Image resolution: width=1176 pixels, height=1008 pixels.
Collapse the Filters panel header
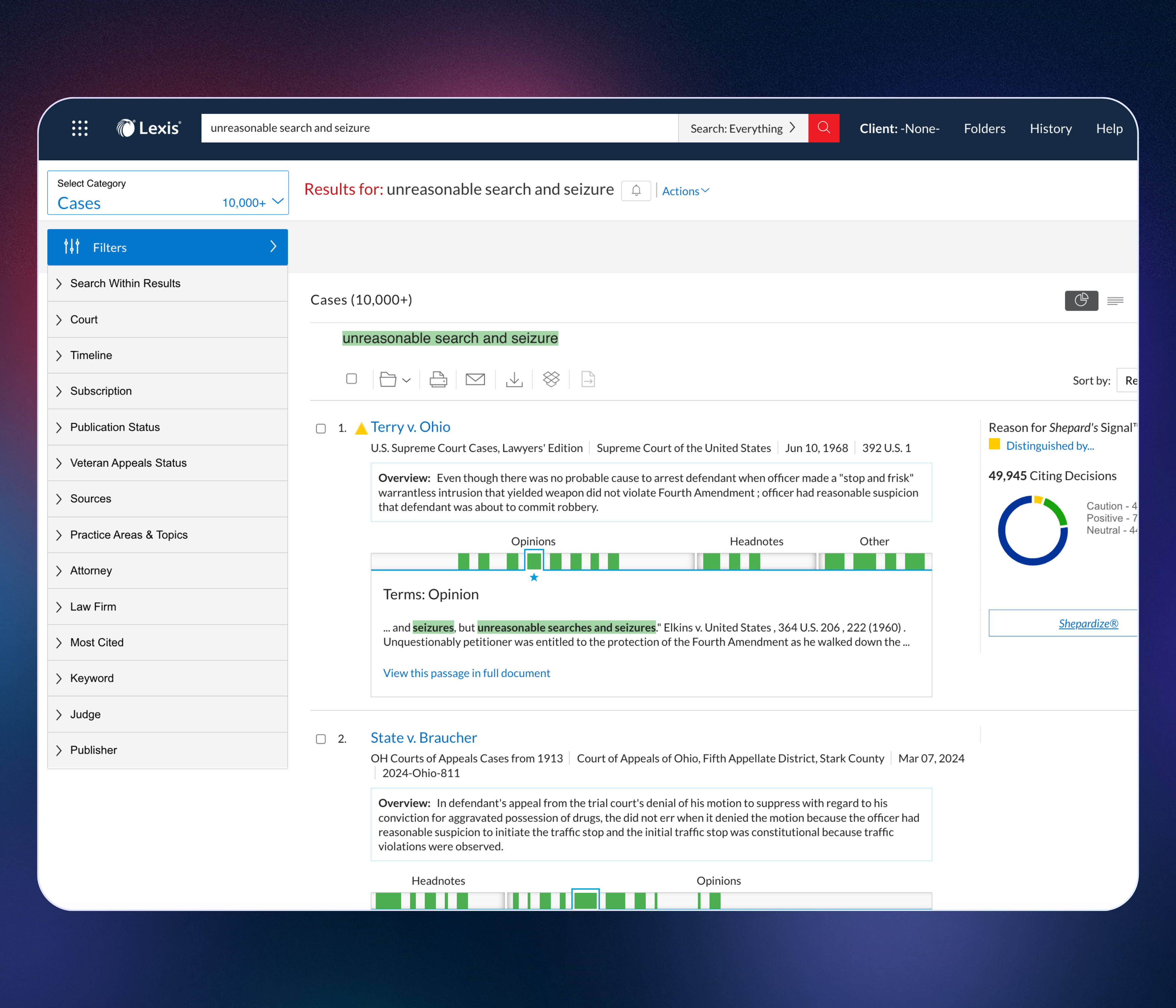[x=167, y=247]
